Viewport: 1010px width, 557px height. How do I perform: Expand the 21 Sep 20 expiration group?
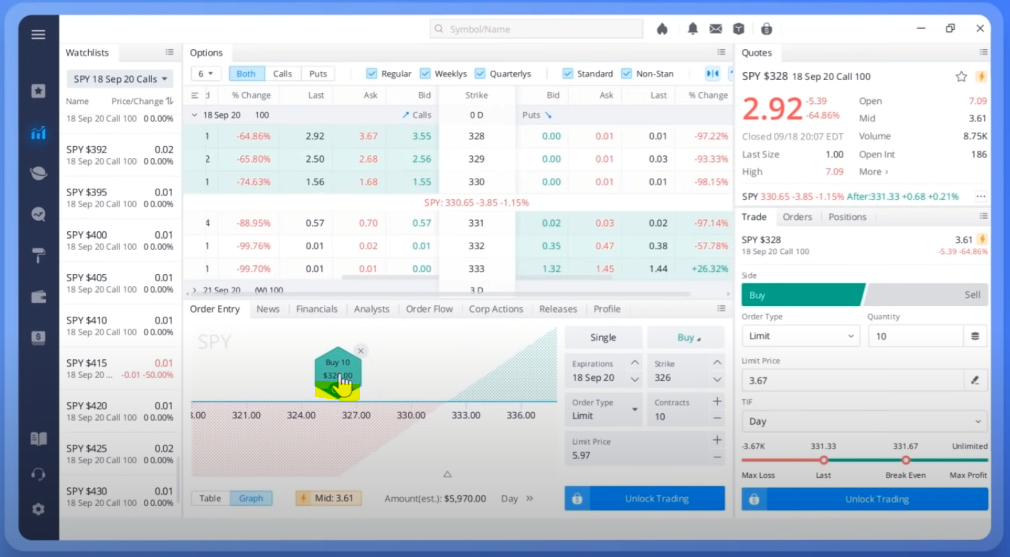(x=195, y=290)
